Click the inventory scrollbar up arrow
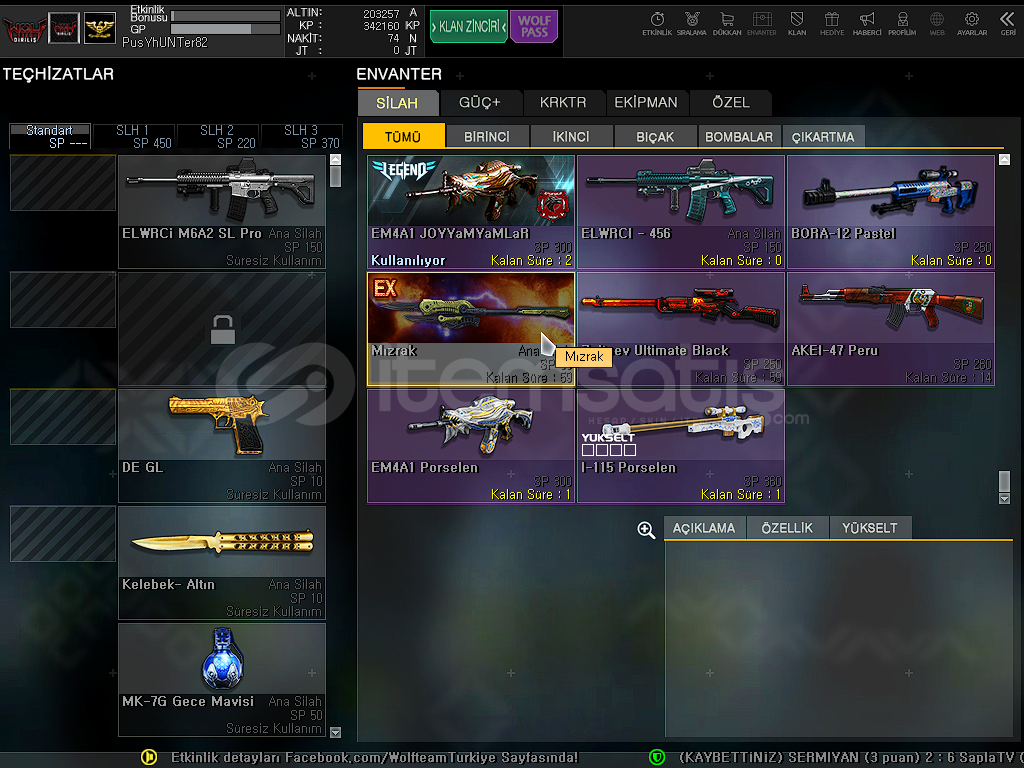Image resolution: width=1024 pixels, height=768 pixels. [x=1004, y=159]
